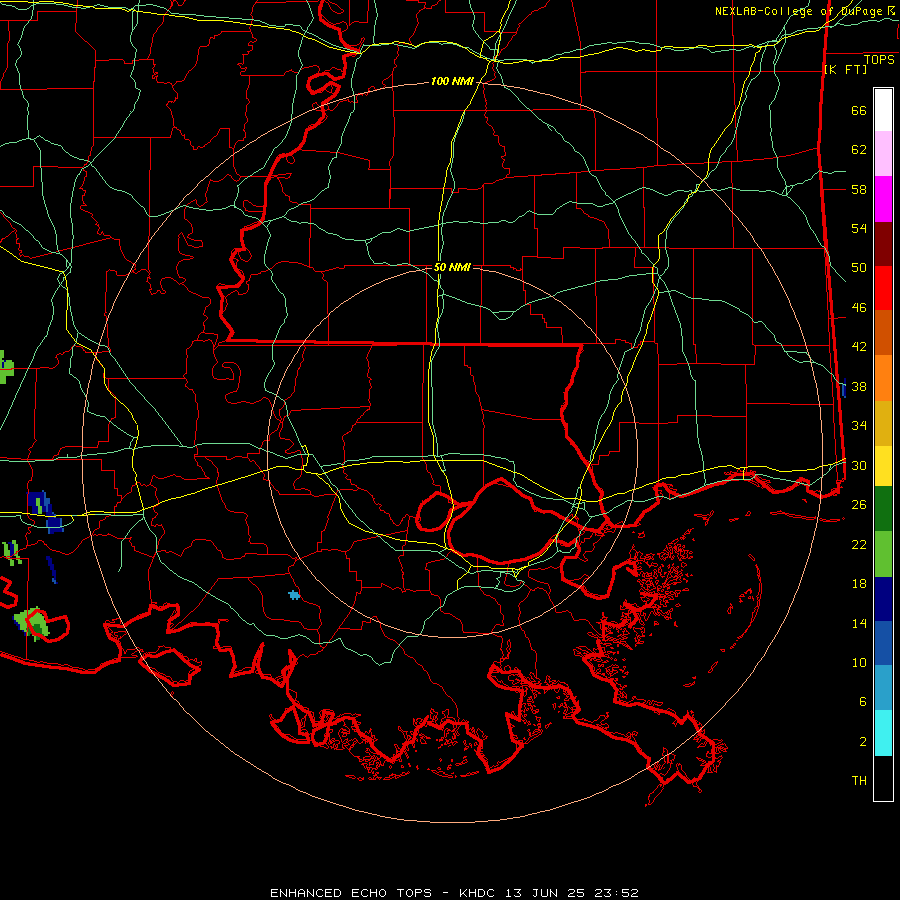Click the black TH threshold swatch
The height and width of the screenshot is (900, 900).
[883, 778]
